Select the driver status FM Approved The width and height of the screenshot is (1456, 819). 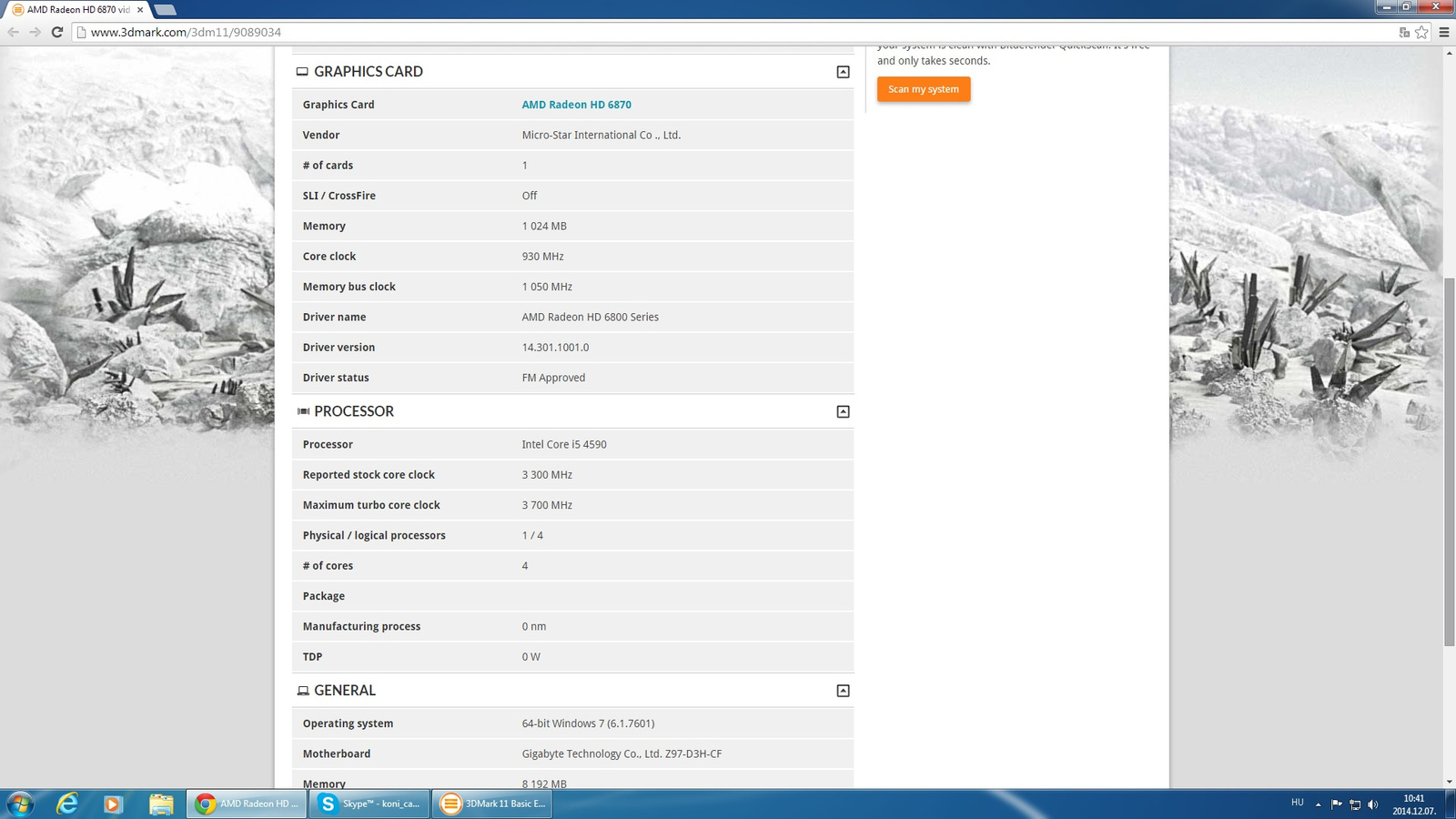[553, 378]
